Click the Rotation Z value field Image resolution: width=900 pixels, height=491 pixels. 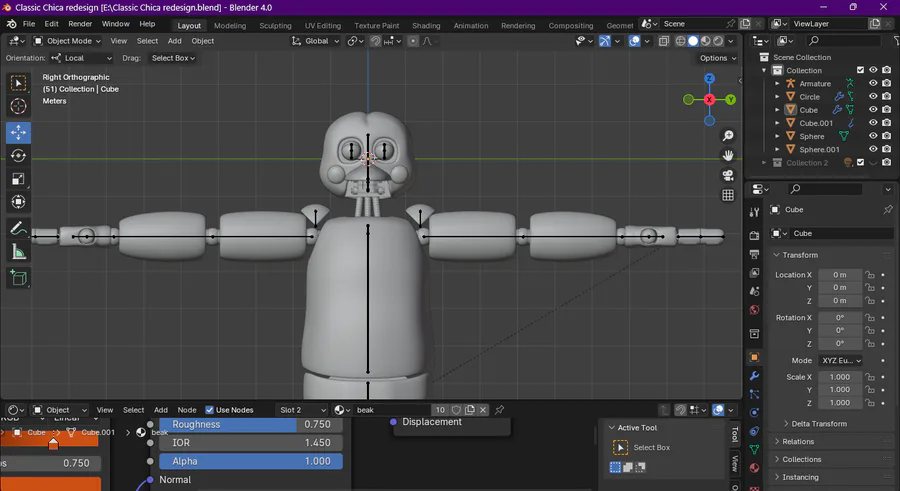pyautogui.click(x=840, y=343)
